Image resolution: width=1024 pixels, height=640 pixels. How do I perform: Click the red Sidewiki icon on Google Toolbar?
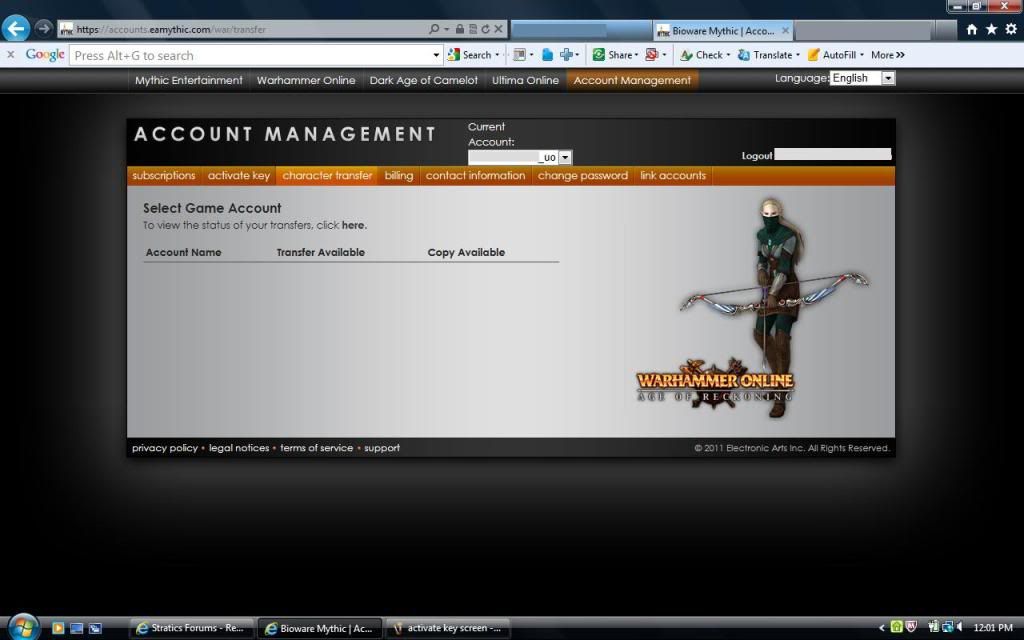651,55
